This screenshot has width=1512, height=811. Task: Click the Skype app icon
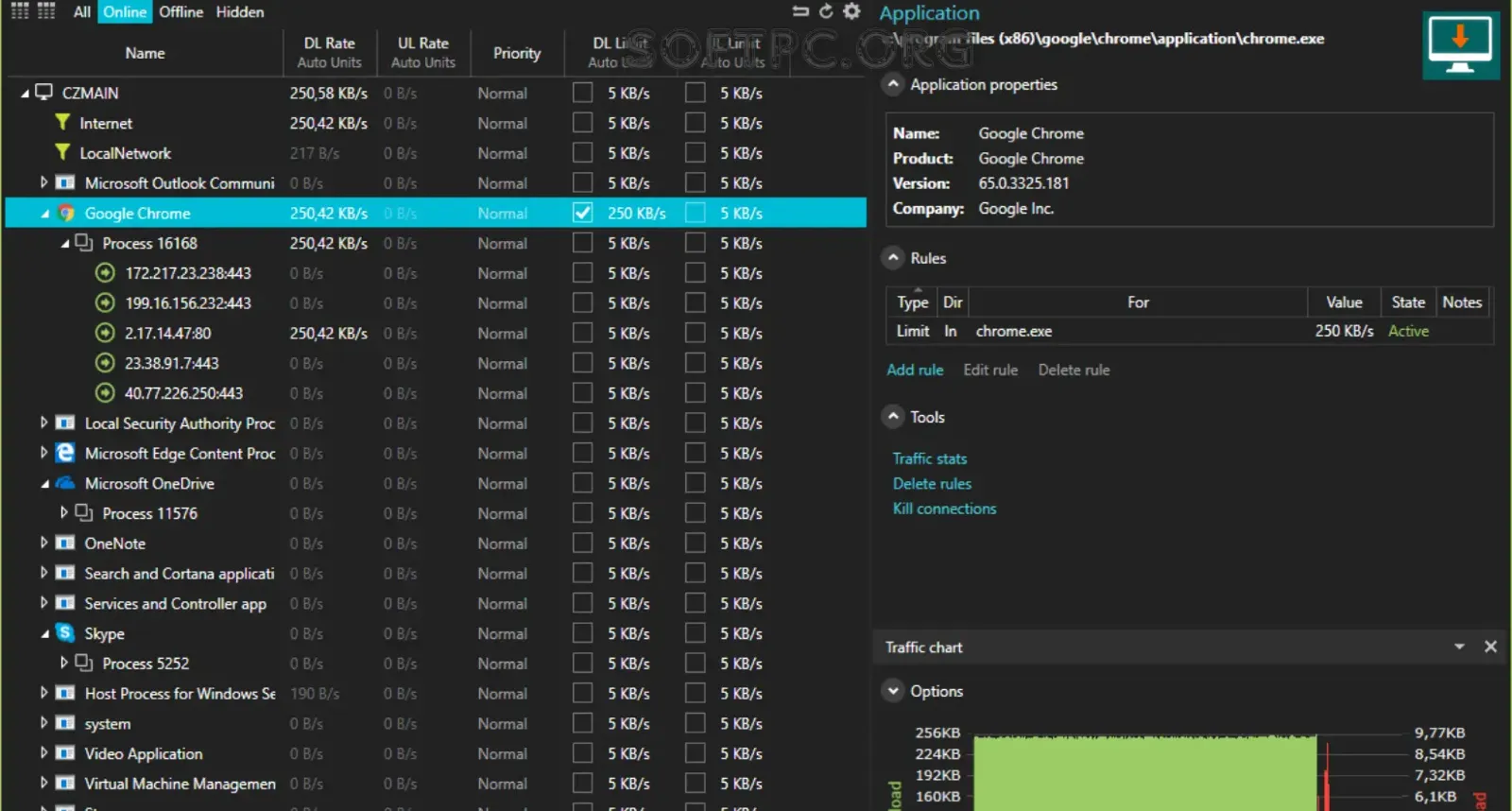pyautogui.click(x=65, y=633)
